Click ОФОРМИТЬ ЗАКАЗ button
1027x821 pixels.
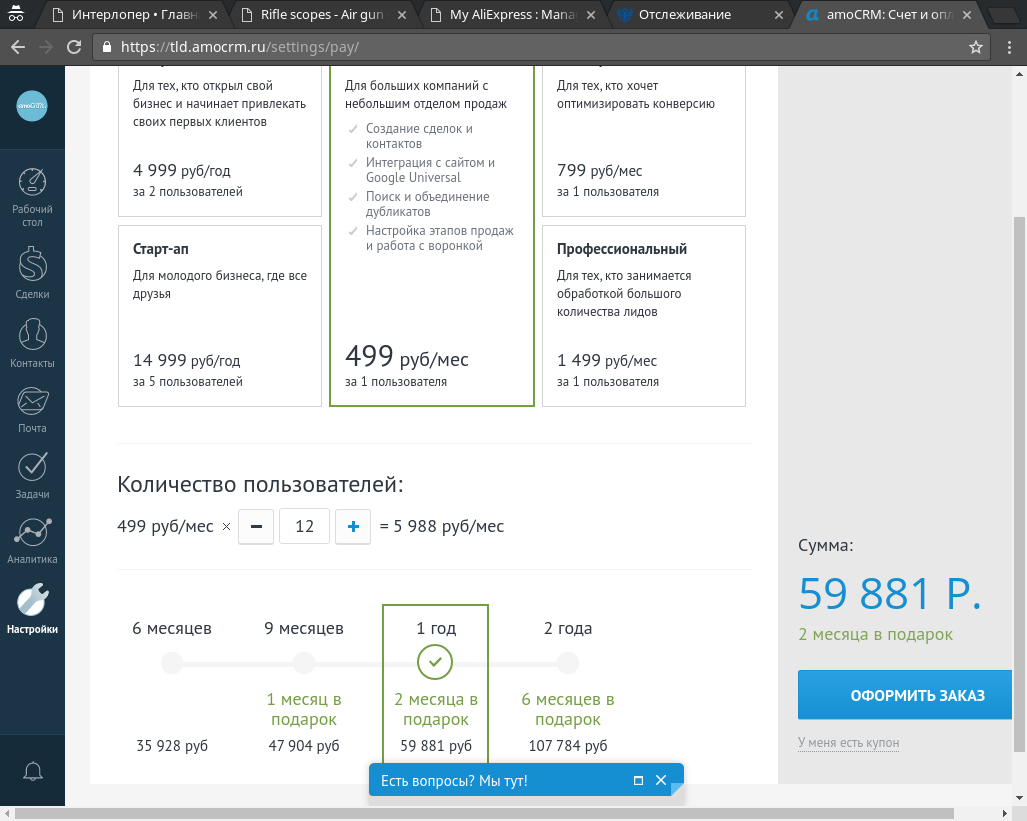[905, 695]
